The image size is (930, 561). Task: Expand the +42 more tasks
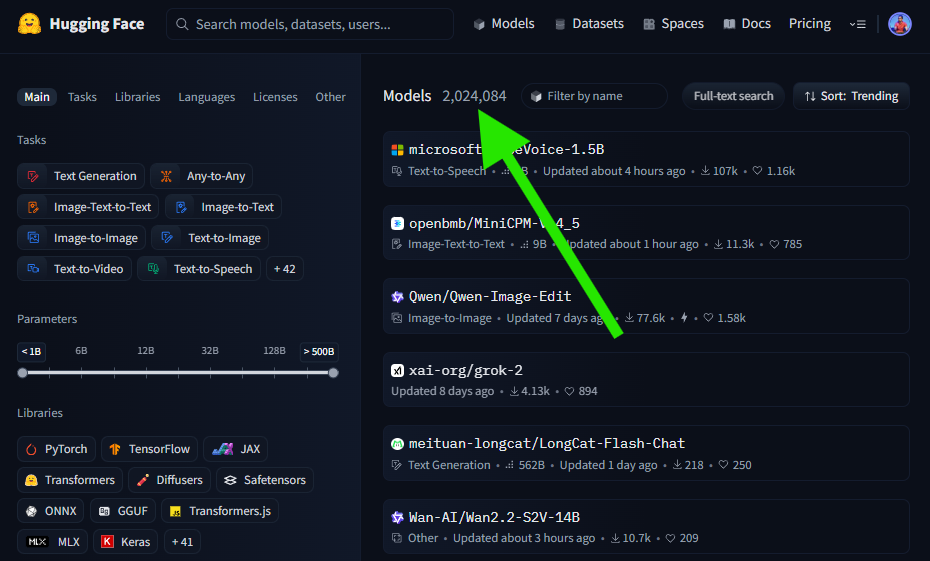coord(285,269)
